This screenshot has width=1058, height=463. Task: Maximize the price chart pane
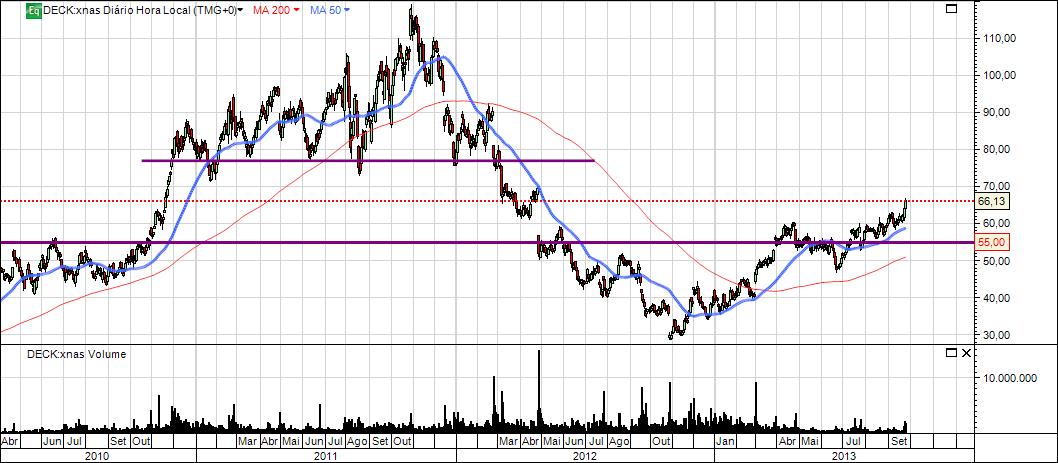tap(951, 9)
